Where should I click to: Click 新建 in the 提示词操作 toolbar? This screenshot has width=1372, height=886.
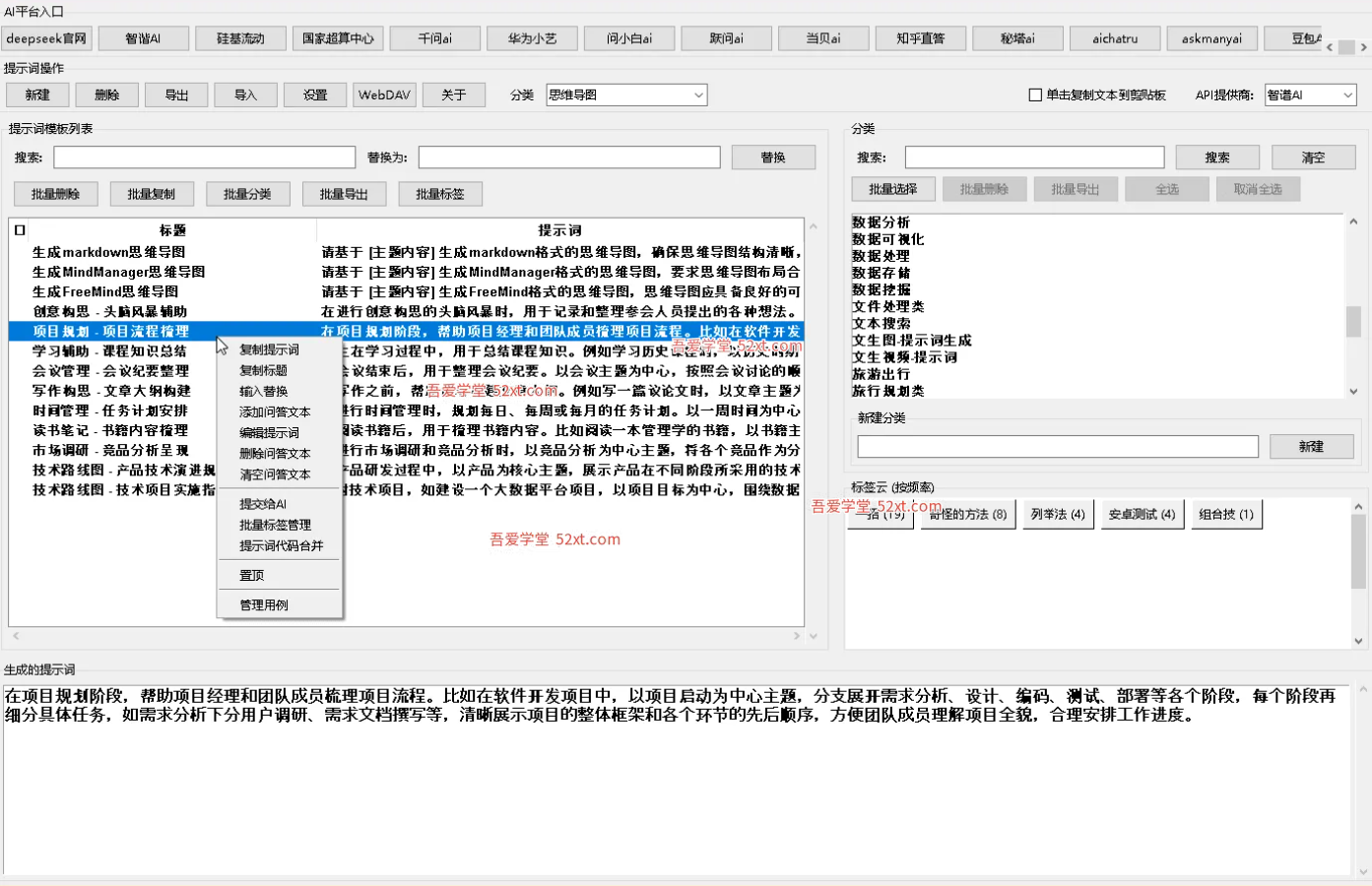[37, 95]
